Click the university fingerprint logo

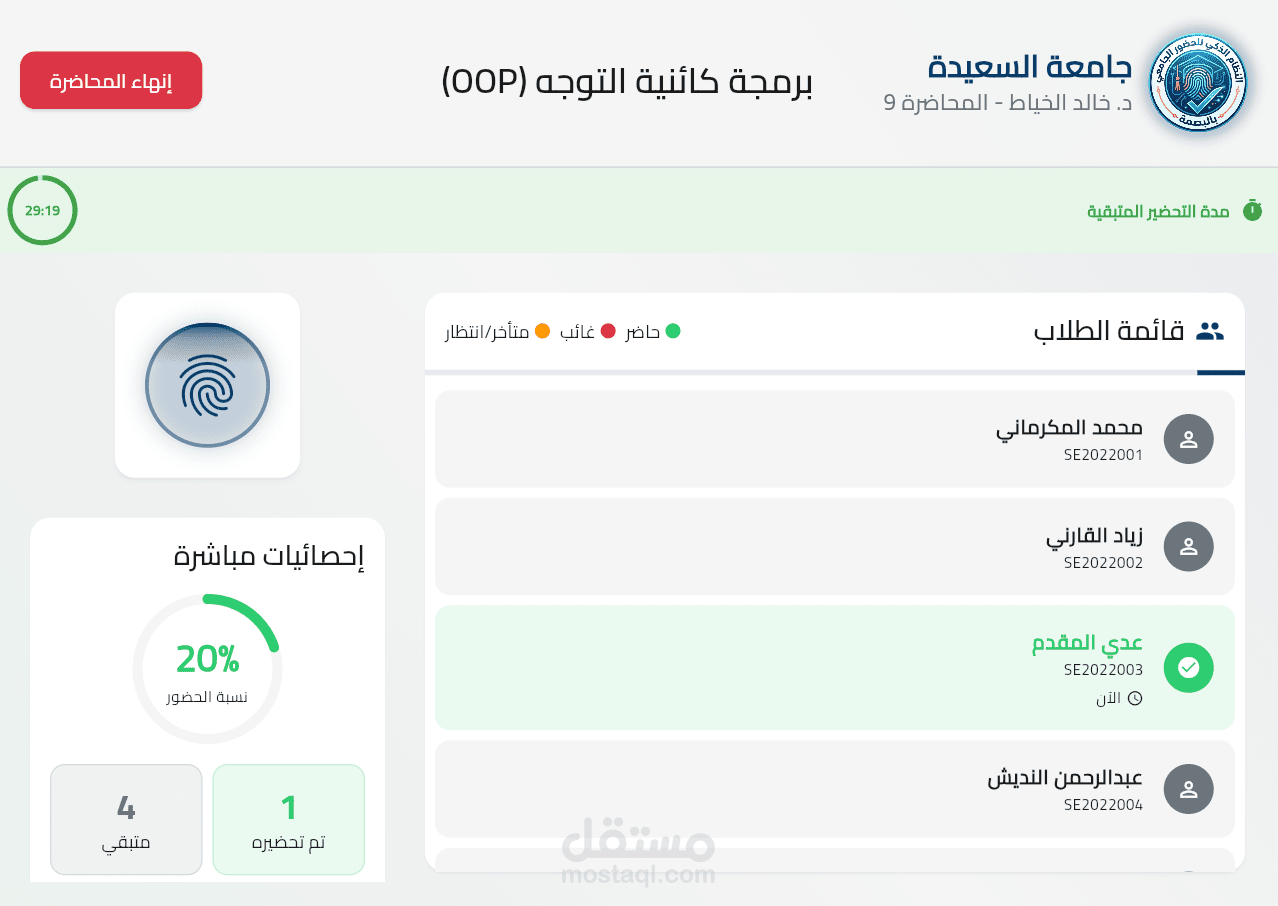(1197, 83)
